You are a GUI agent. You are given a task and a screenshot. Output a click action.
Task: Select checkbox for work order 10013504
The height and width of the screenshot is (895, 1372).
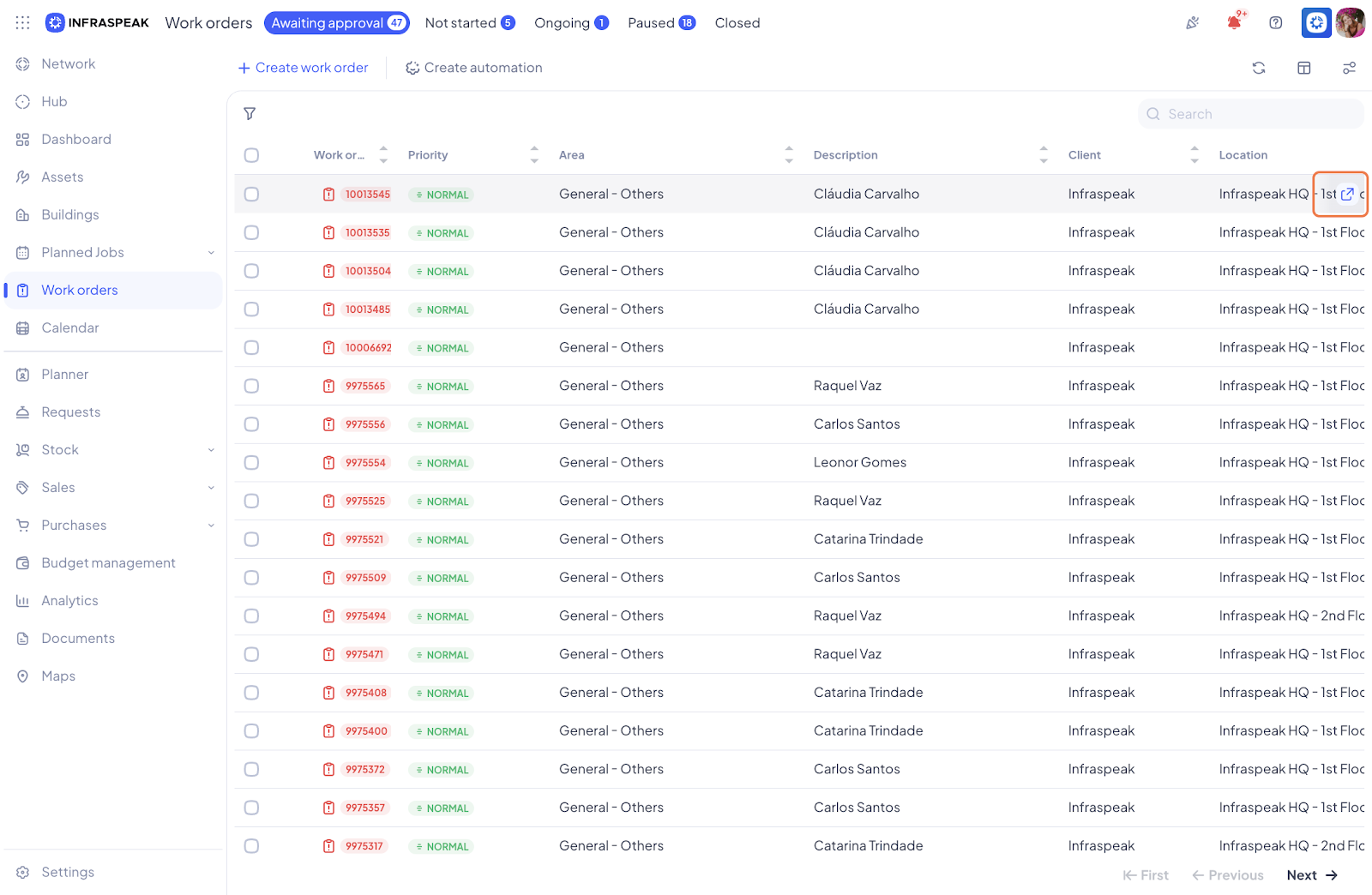click(x=251, y=271)
